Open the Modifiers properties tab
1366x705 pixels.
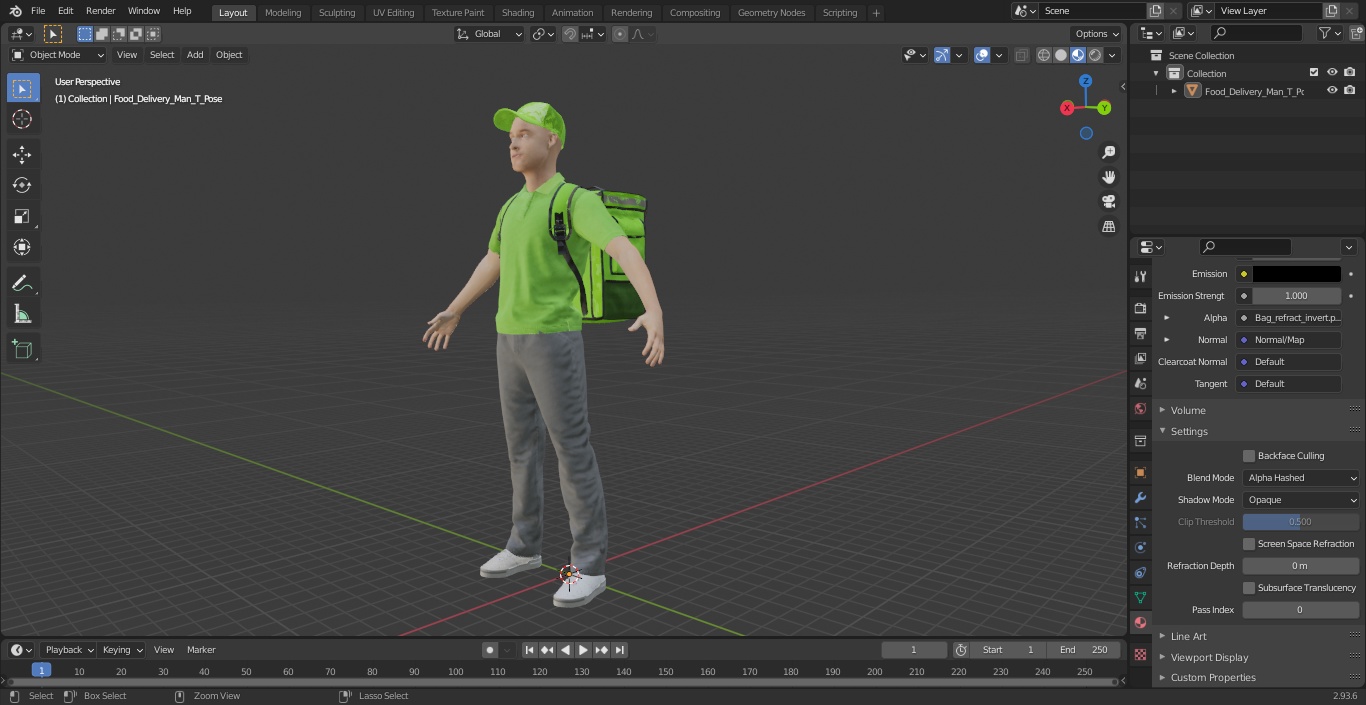click(x=1140, y=497)
